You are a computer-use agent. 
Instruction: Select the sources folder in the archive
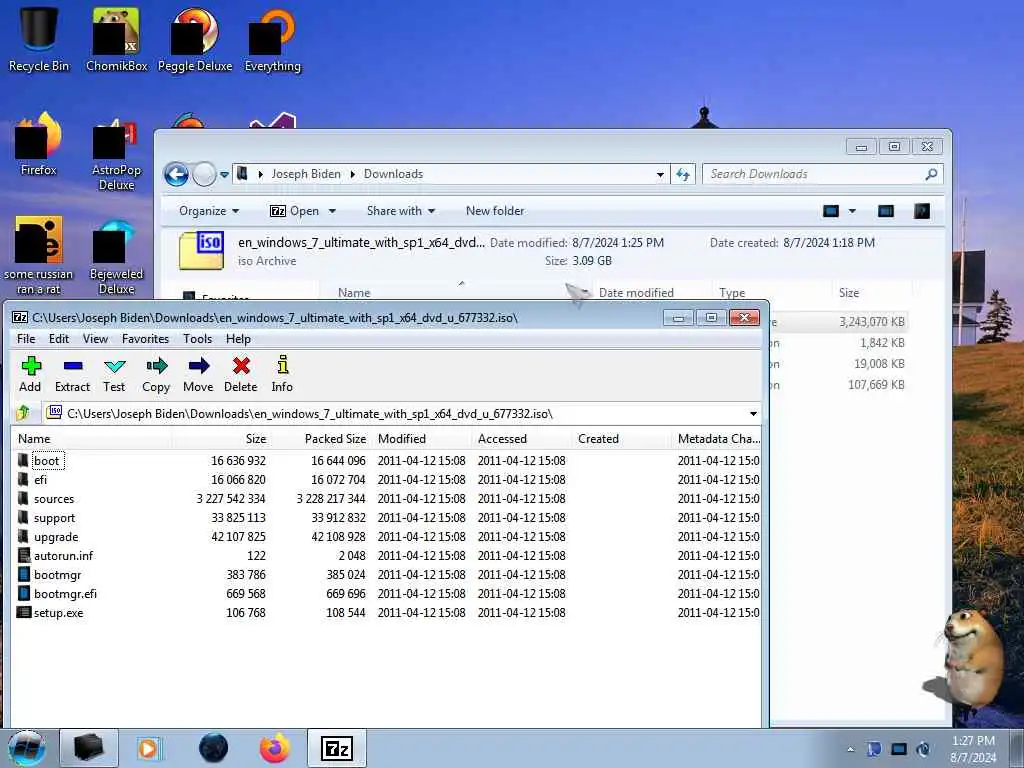387,498
